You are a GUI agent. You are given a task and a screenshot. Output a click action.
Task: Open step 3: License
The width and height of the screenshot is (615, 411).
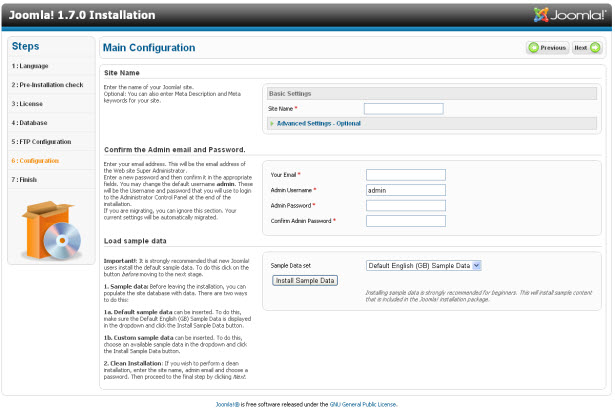tap(28, 103)
